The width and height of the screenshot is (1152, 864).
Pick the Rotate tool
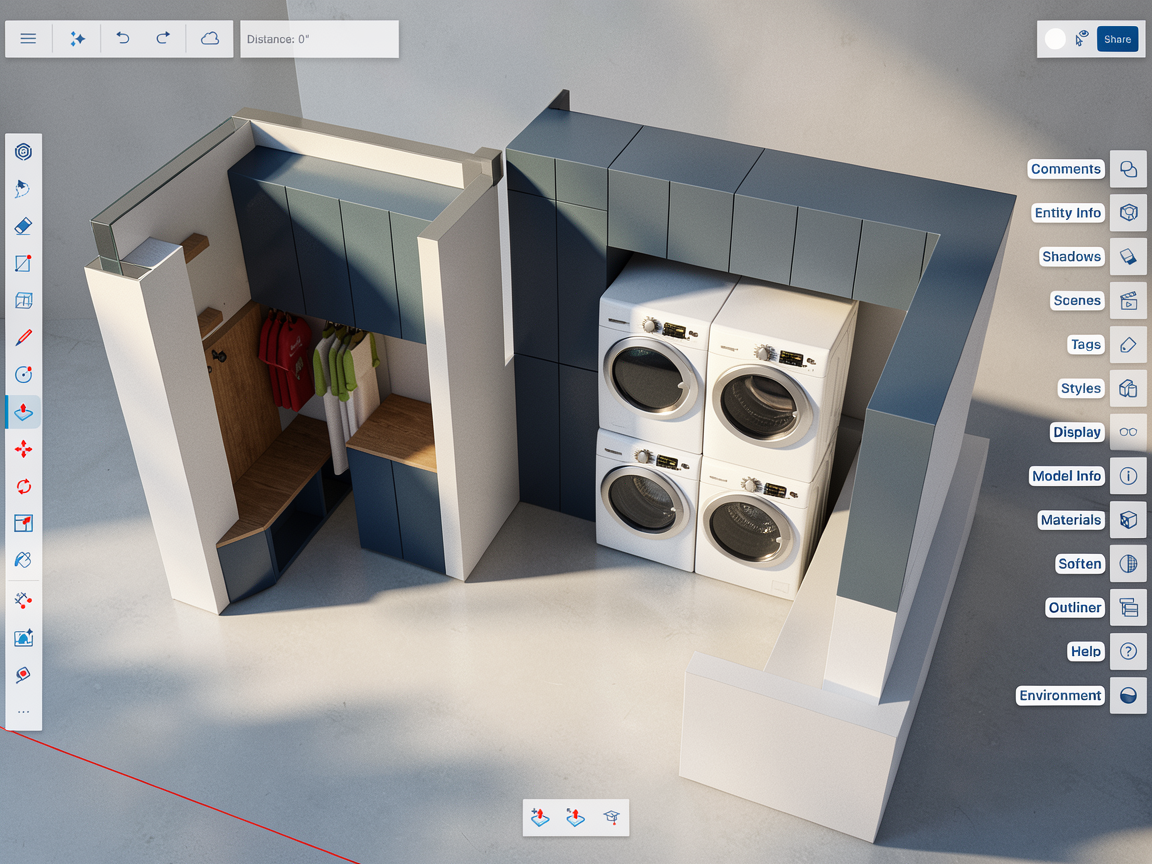coord(24,486)
